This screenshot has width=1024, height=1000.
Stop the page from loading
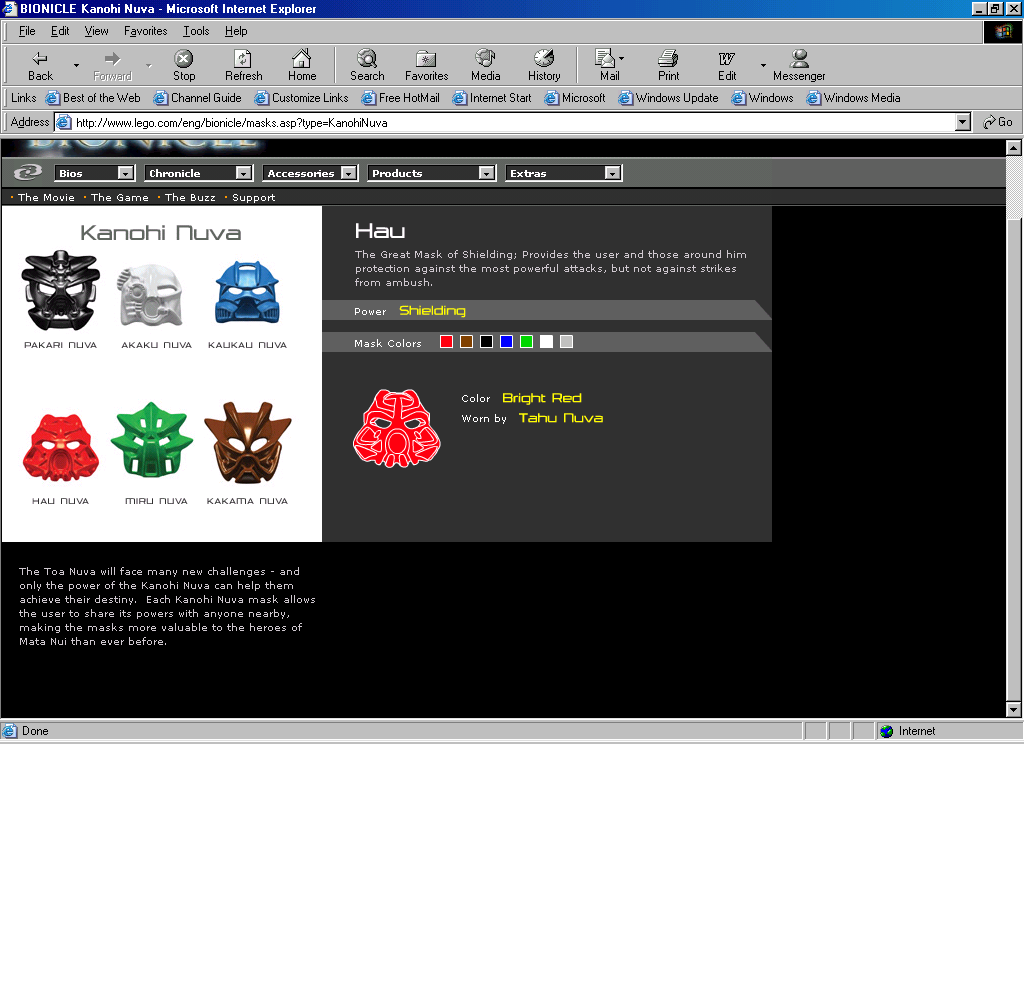[x=184, y=65]
